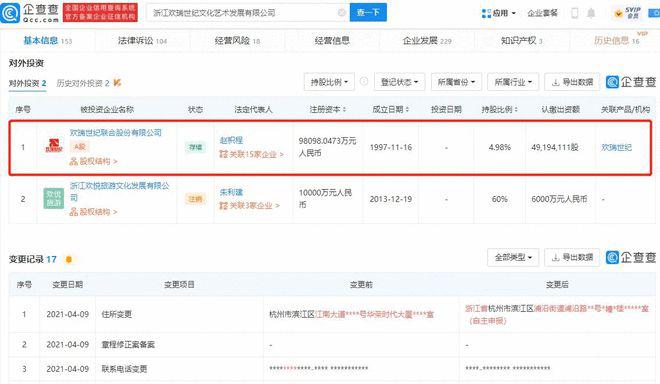Open legal representative 赵枳程 link
This screenshot has width=660, height=384.
[231, 140]
